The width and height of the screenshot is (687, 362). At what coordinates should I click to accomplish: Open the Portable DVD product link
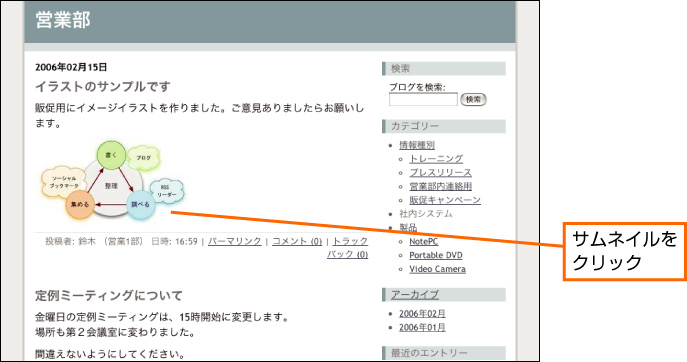point(436,255)
